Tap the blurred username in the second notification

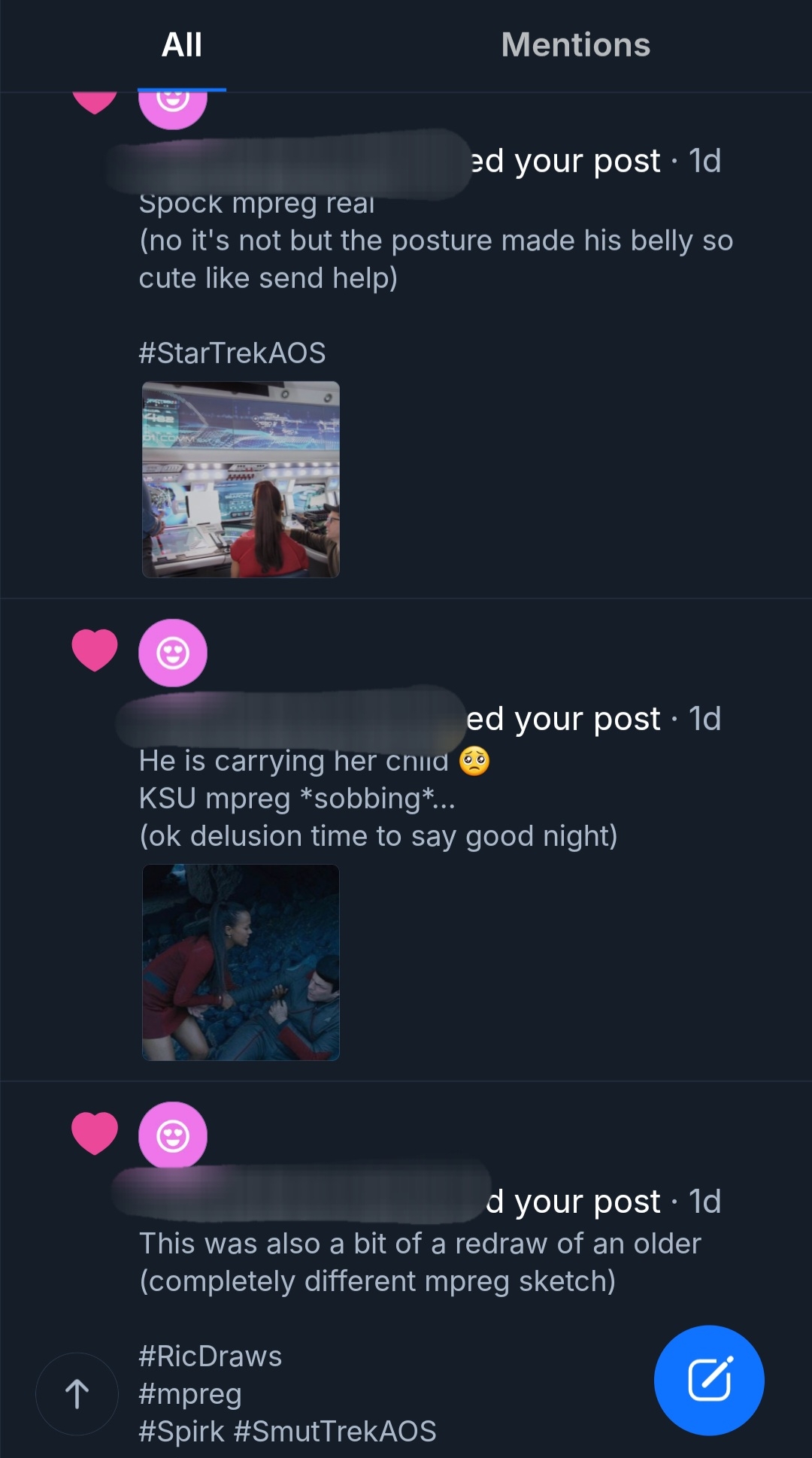click(x=291, y=718)
